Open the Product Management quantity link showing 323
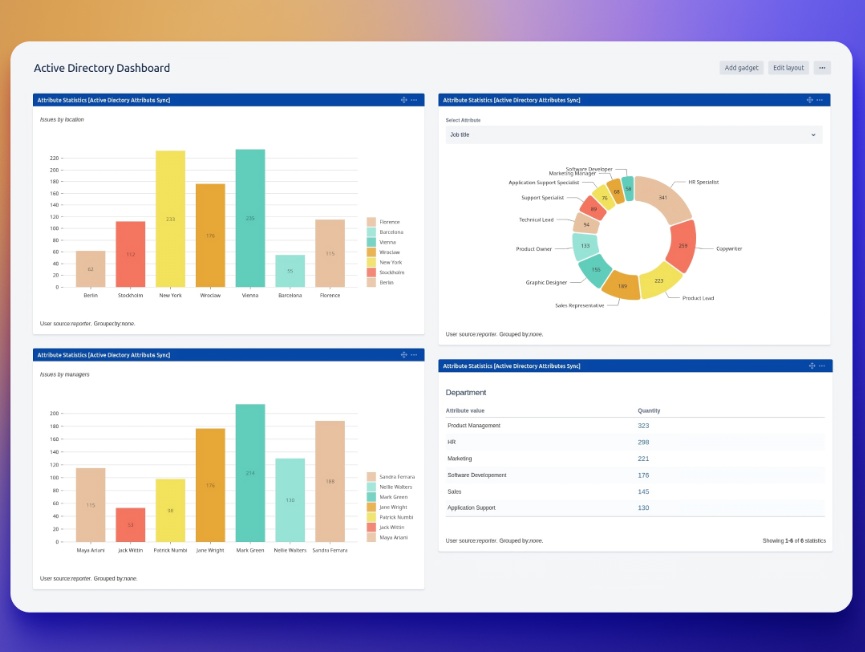The width and height of the screenshot is (865, 652). 646,425
